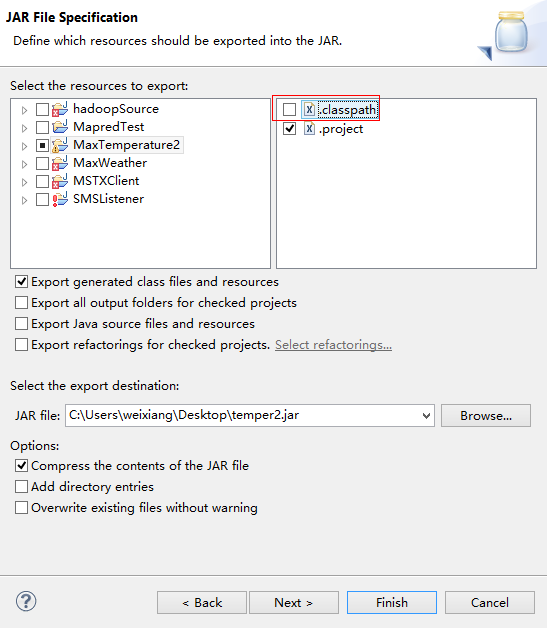Uncheck the .project file checkbox
Screen dimensions: 547x628
tap(290, 129)
